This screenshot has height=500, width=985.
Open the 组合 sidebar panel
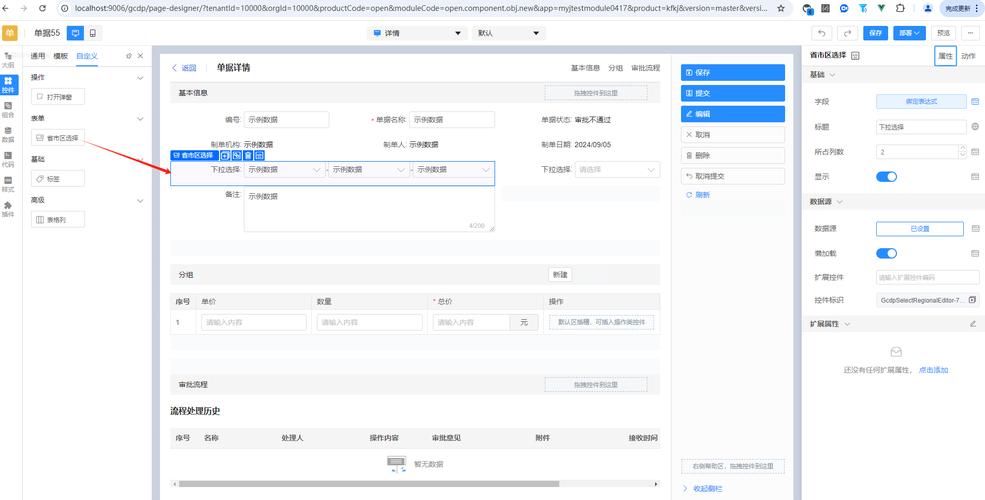coord(8,110)
